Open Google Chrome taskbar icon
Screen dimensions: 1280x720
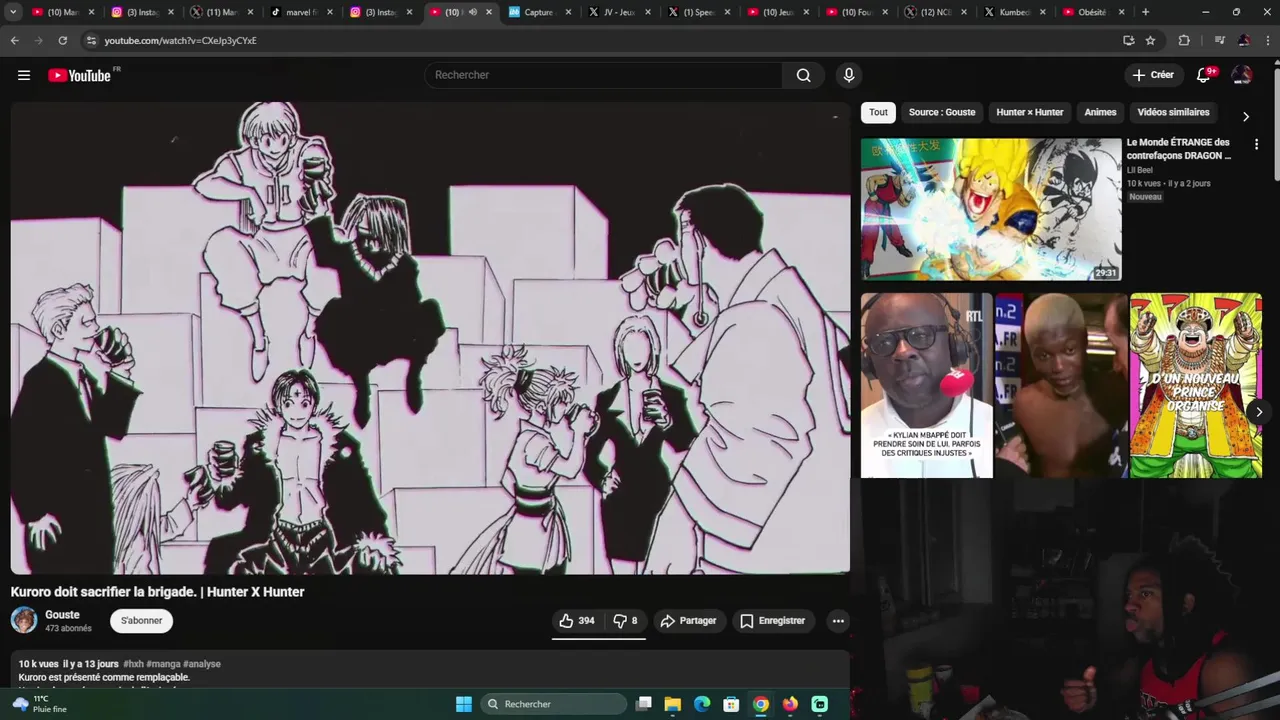761,704
